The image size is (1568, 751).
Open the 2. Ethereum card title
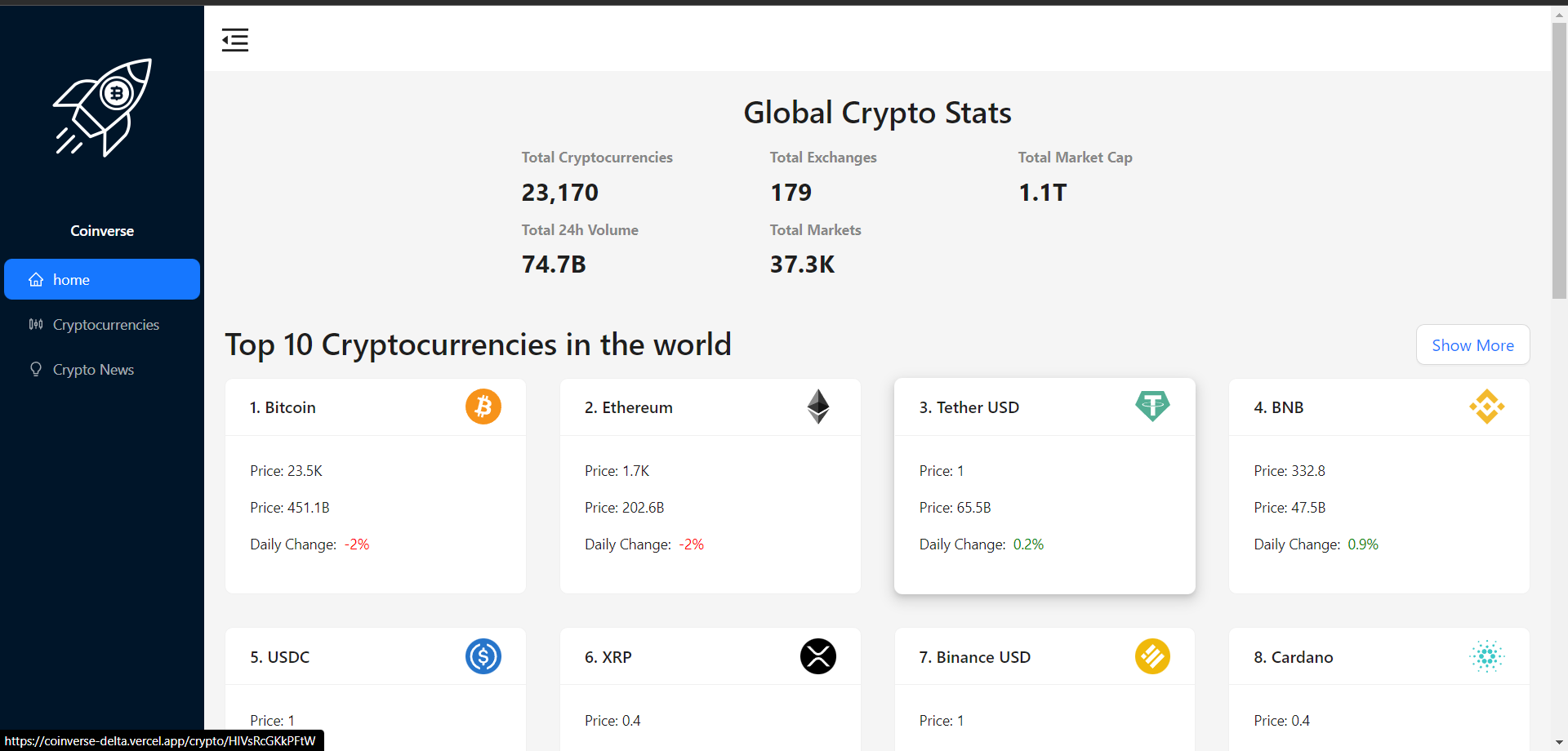pyautogui.click(x=629, y=407)
